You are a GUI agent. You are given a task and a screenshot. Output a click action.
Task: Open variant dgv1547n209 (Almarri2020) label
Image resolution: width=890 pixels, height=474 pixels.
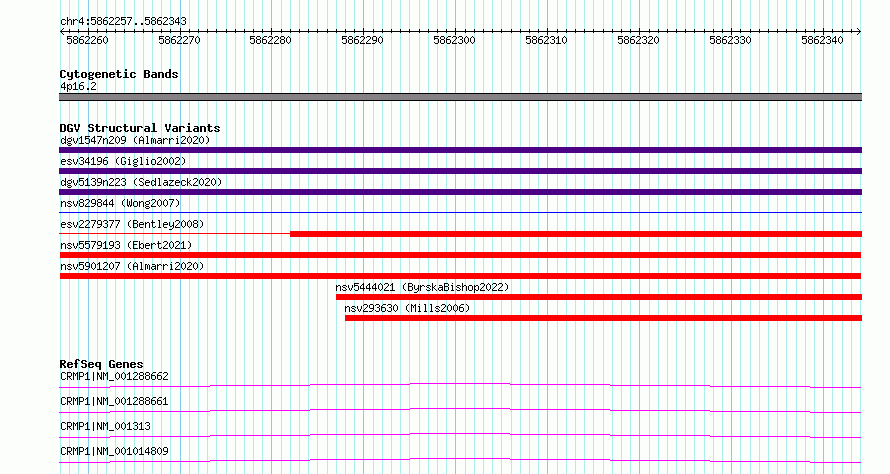[135, 140]
